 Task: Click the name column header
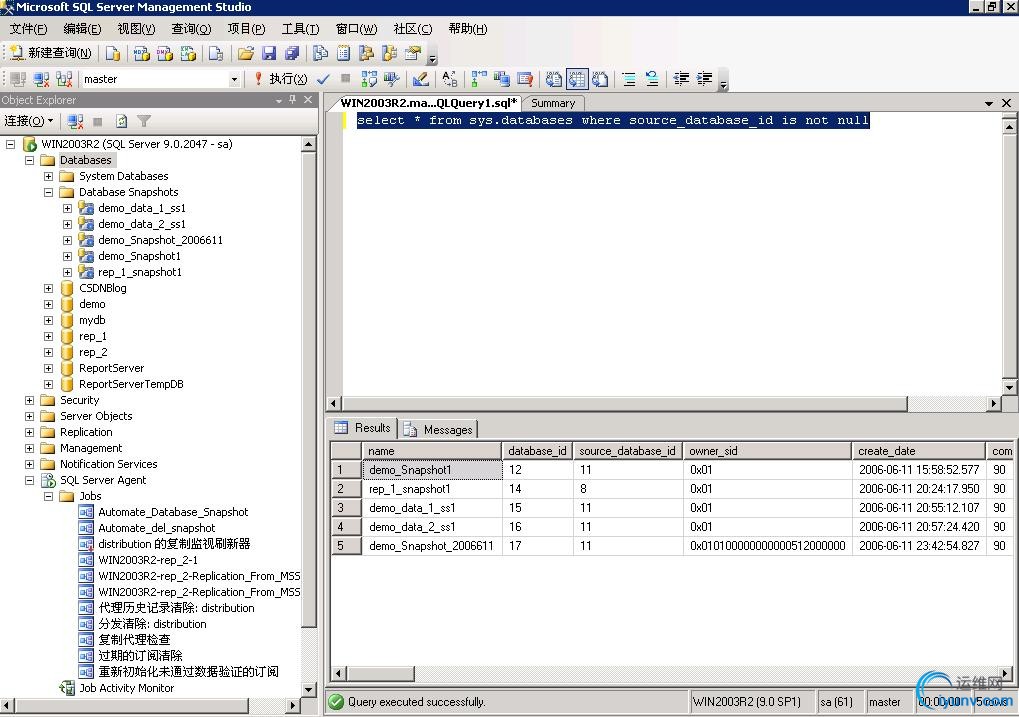point(432,450)
